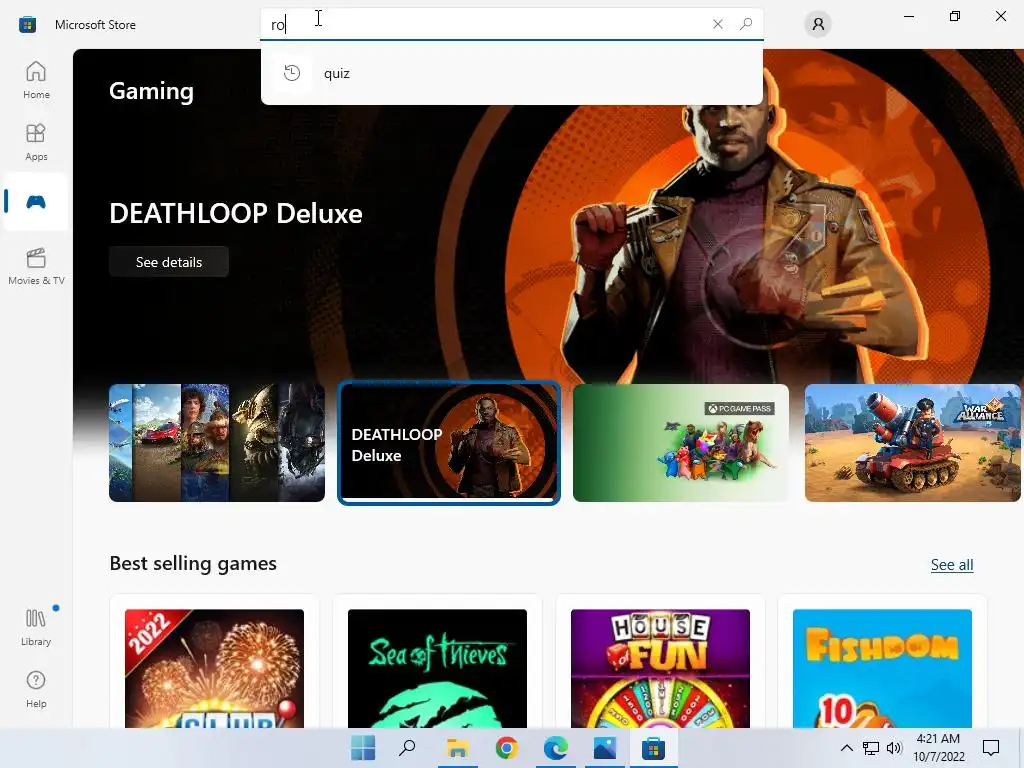
Task: Open File Explorer from taskbar
Action: tap(457, 748)
